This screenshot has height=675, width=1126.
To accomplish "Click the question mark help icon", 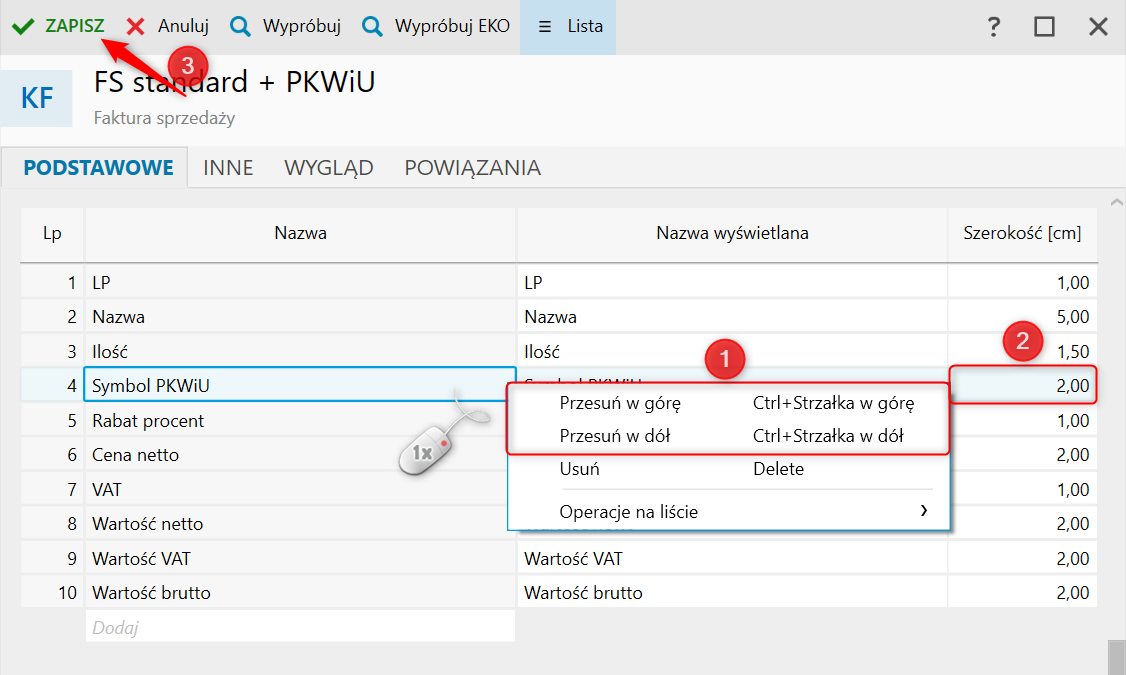I will point(993,27).
